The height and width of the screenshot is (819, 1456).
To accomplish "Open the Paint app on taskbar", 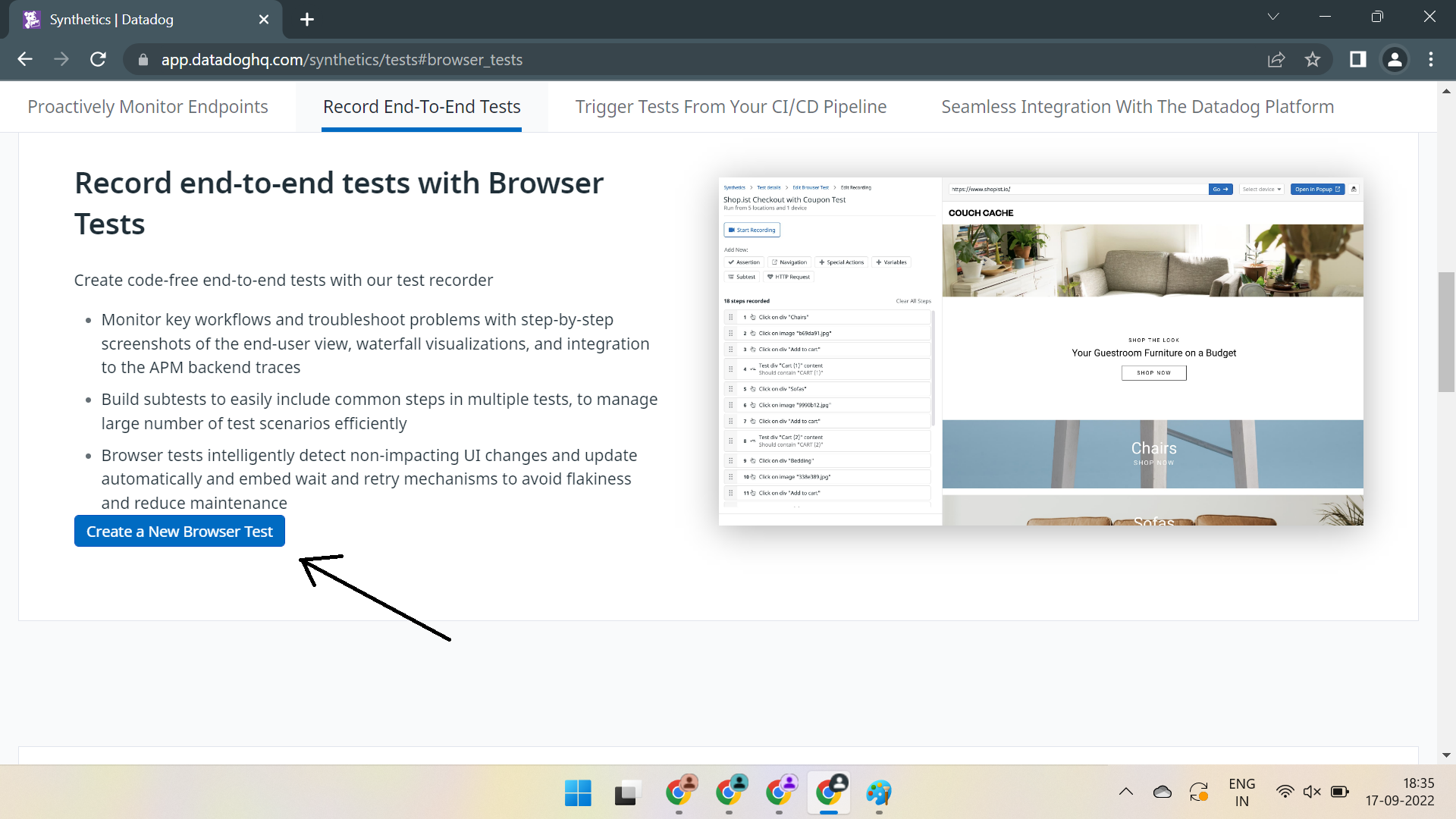I will click(x=879, y=793).
